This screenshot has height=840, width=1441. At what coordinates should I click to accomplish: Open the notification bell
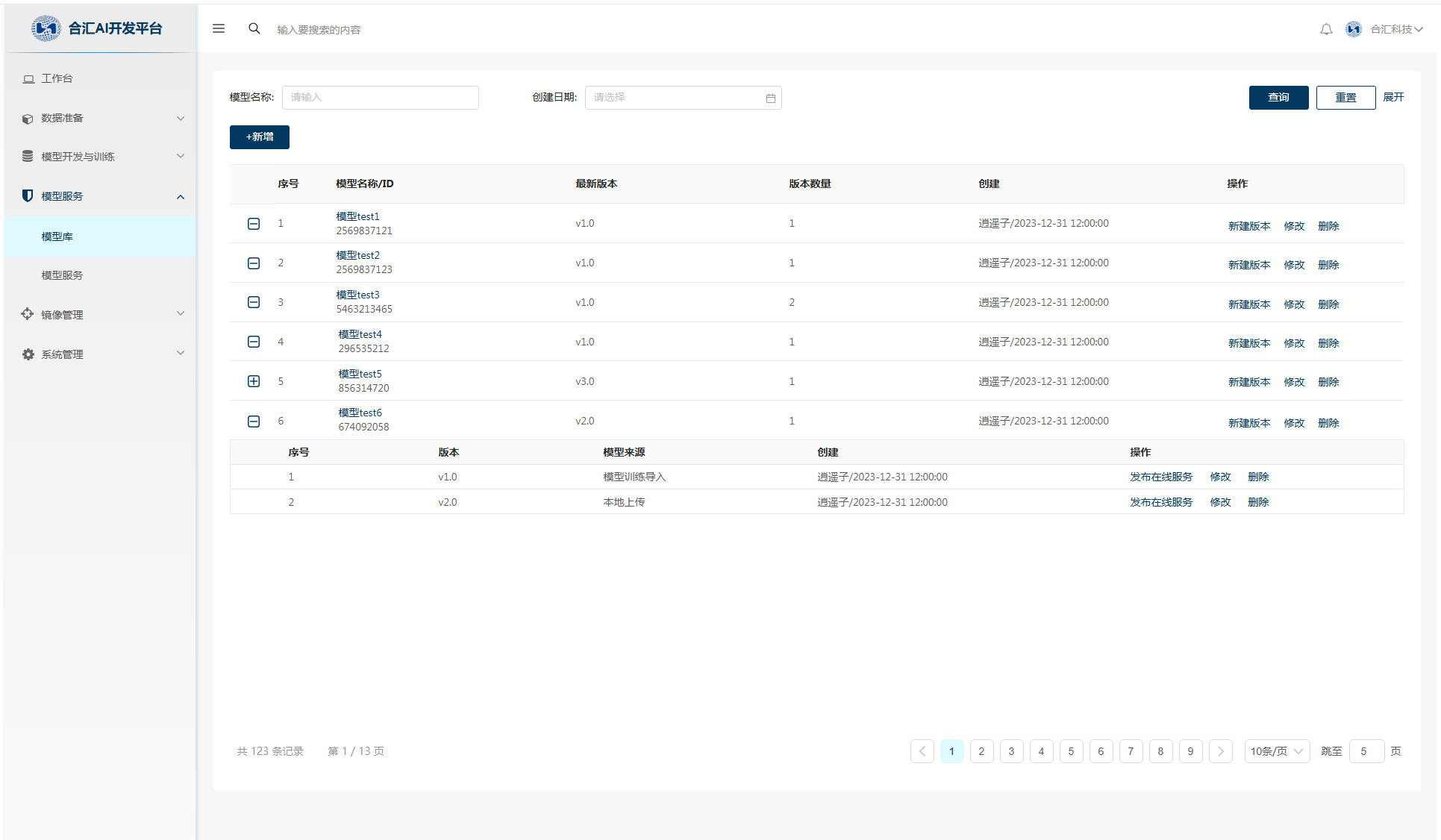point(1326,29)
